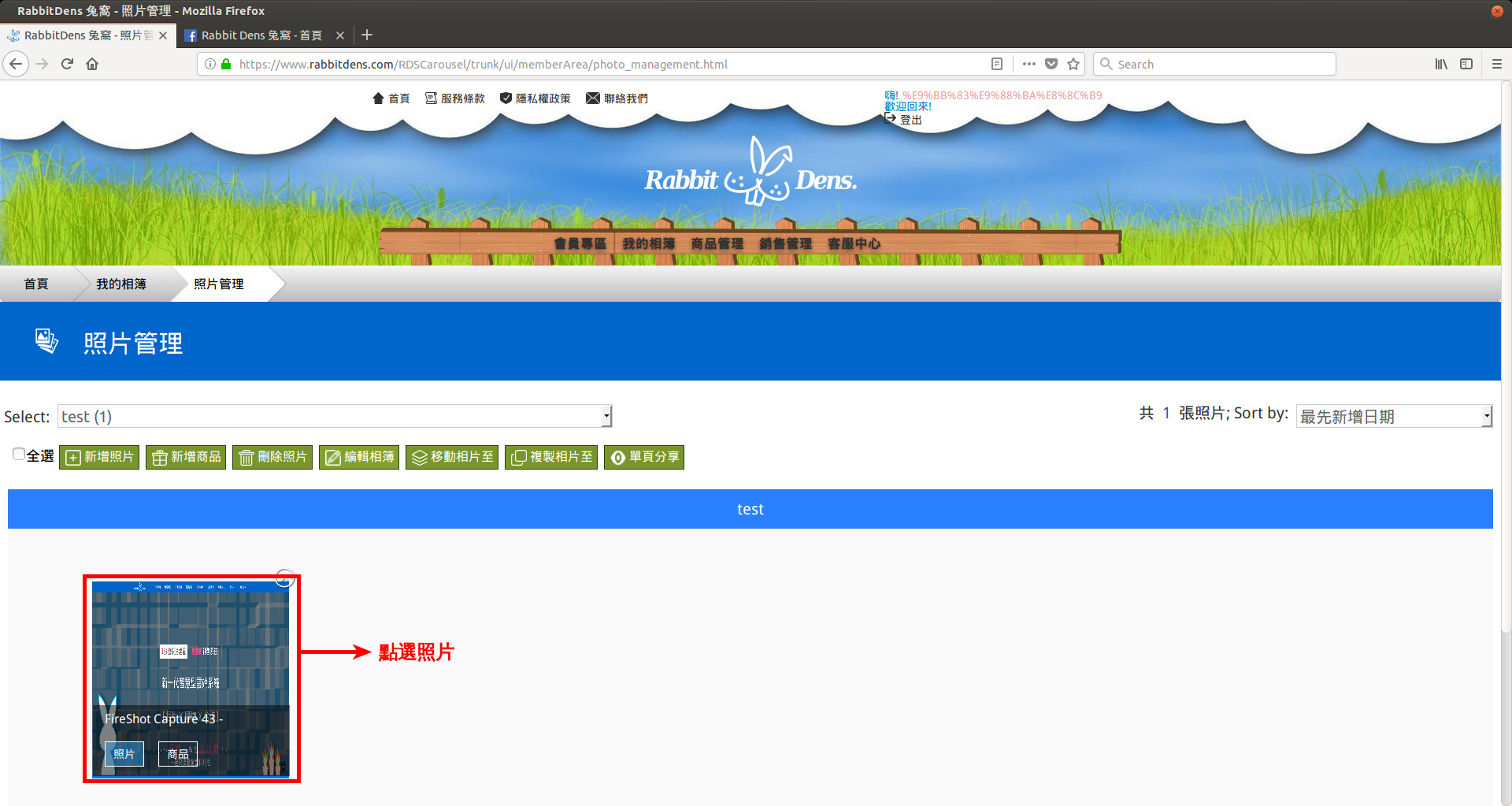Close the Facebook Rabbit Dens tab
1512x806 pixels.
click(x=340, y=35)
